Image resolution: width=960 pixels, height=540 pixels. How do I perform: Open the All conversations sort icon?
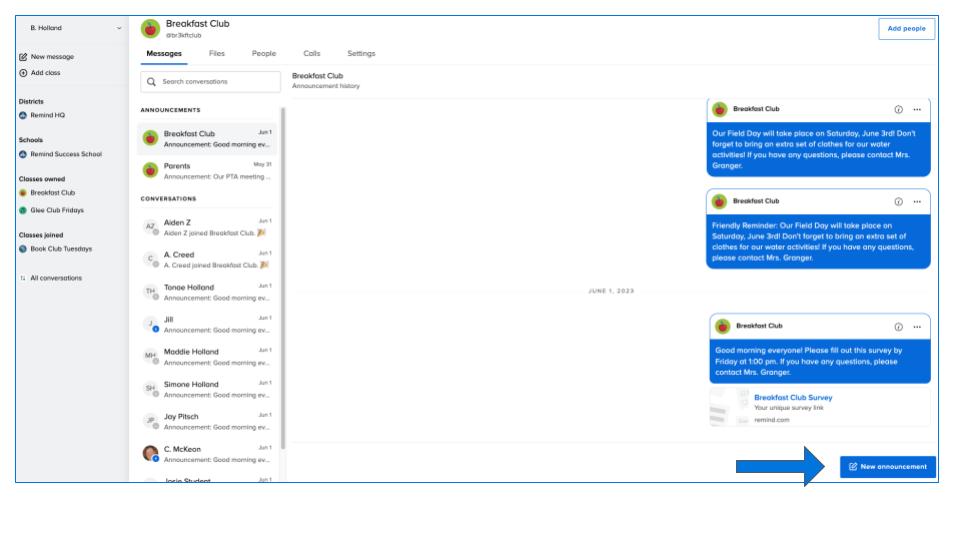[23, 278]
